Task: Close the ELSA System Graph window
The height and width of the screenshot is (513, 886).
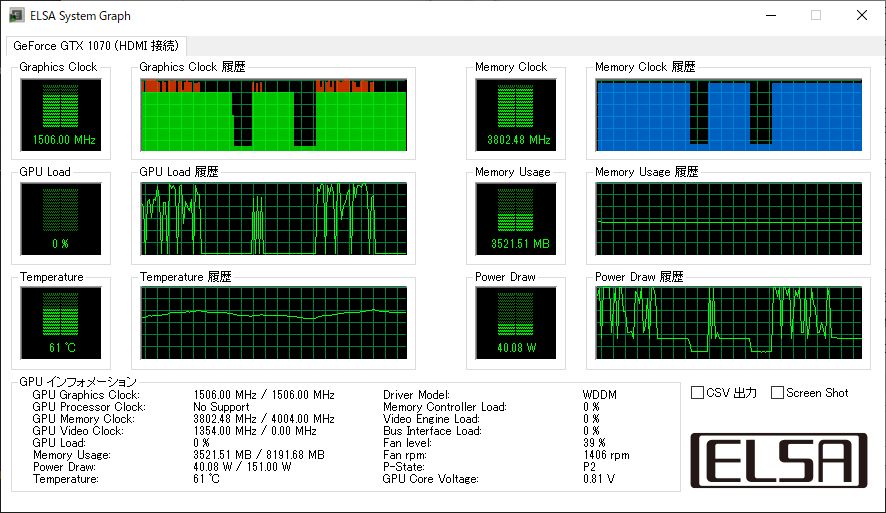Action: coord(862,15)
